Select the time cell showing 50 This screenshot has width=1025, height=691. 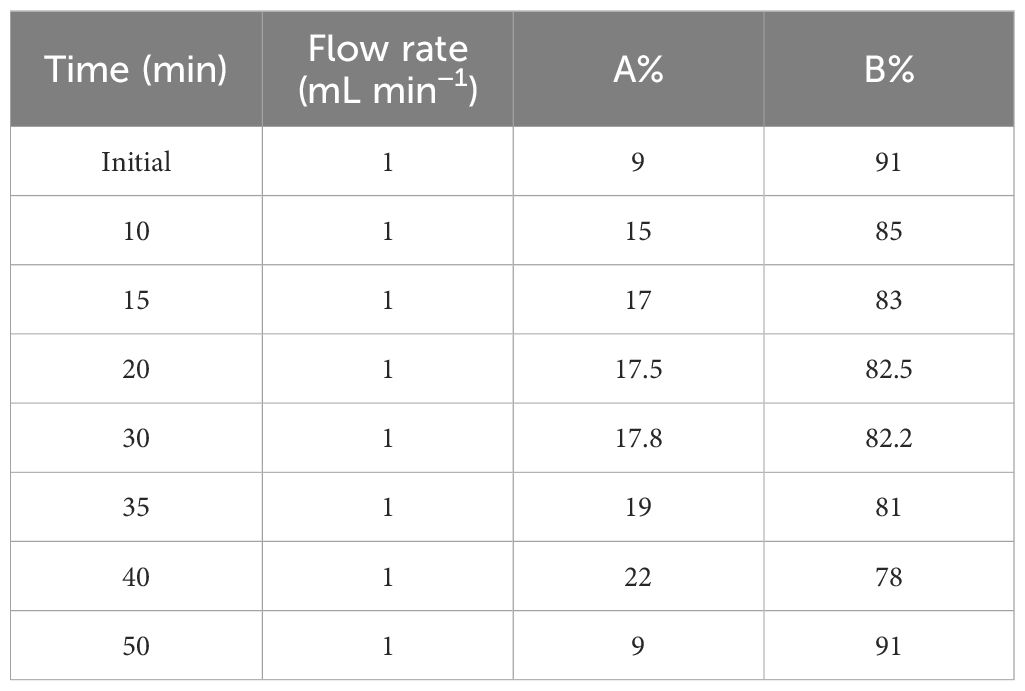point(136,646)
